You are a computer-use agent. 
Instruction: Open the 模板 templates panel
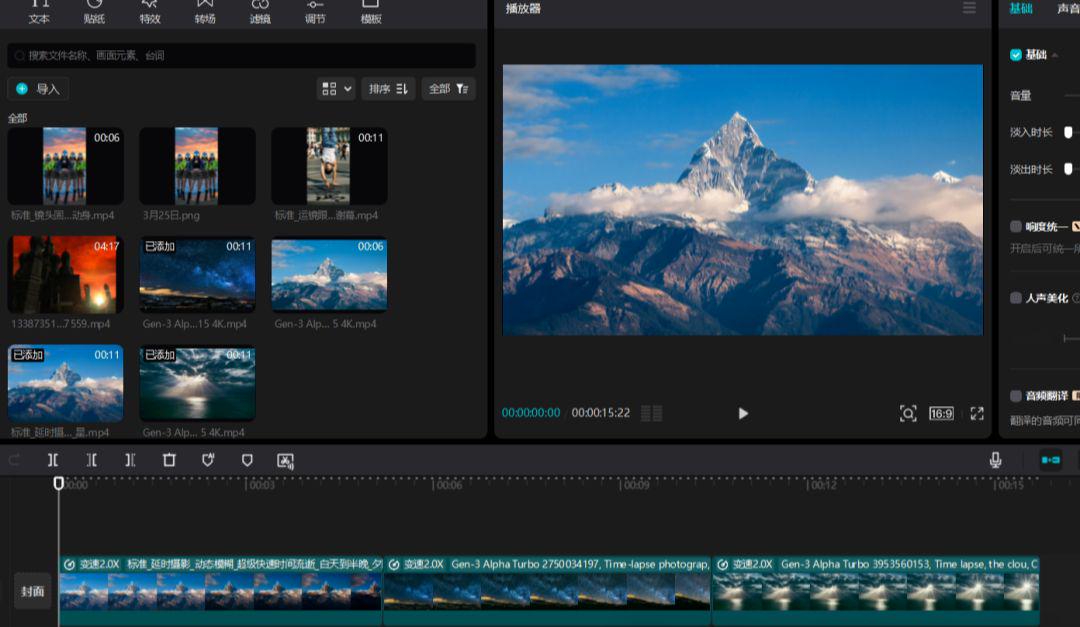pyautogui.click(x=371, y=12)
